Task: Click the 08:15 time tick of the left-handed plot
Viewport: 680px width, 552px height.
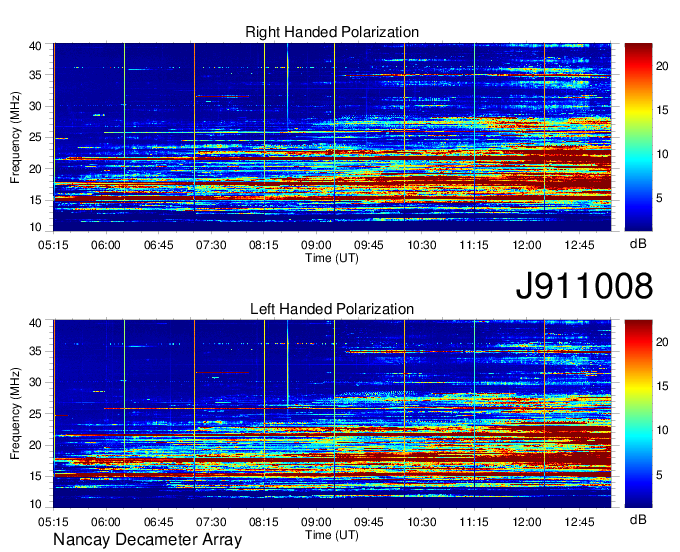Action: click(264, 522)
